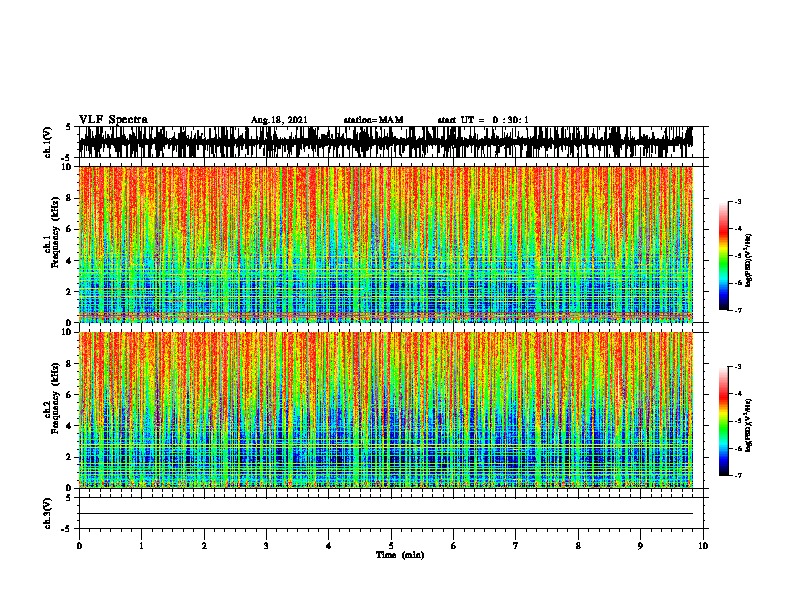
Task: Click the time axis tick label '1'
Action: (141, 545)
